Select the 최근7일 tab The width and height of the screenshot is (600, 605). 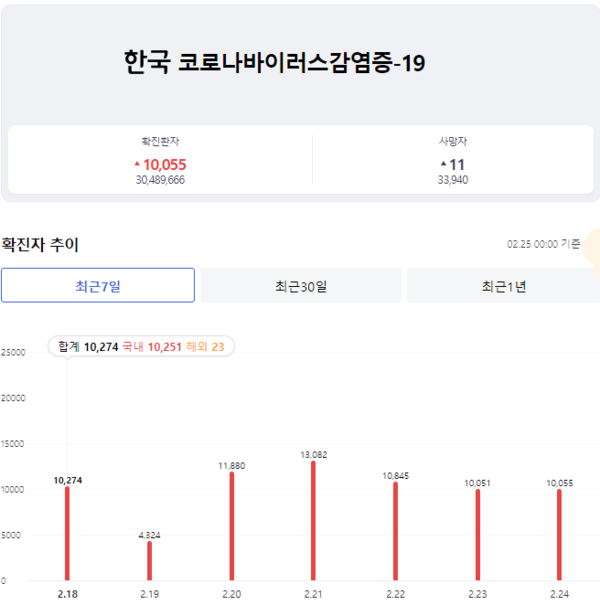[x=98, y=286]
